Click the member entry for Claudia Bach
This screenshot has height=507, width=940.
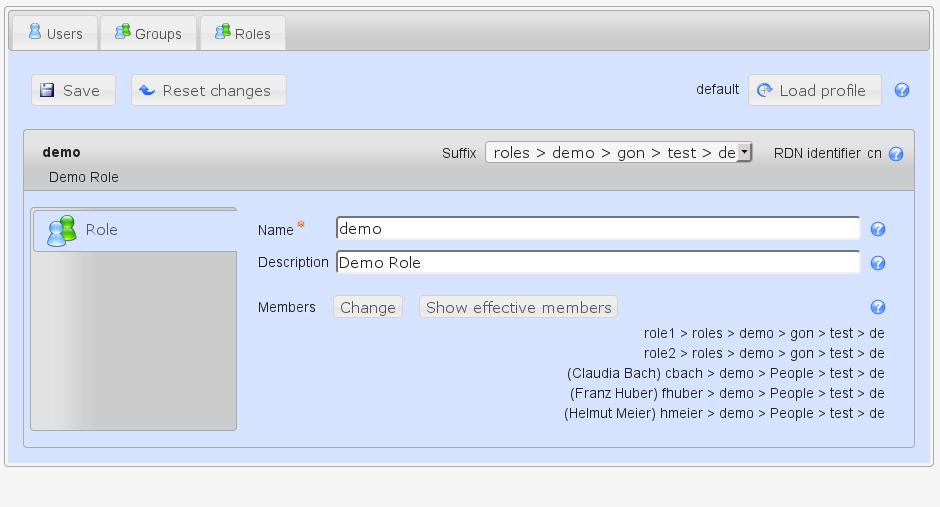725,373
